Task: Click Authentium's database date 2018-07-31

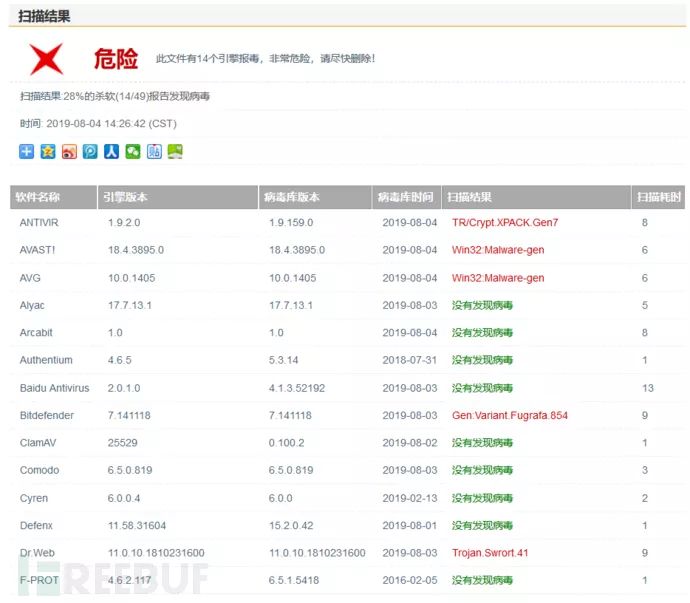Action: 410,360
